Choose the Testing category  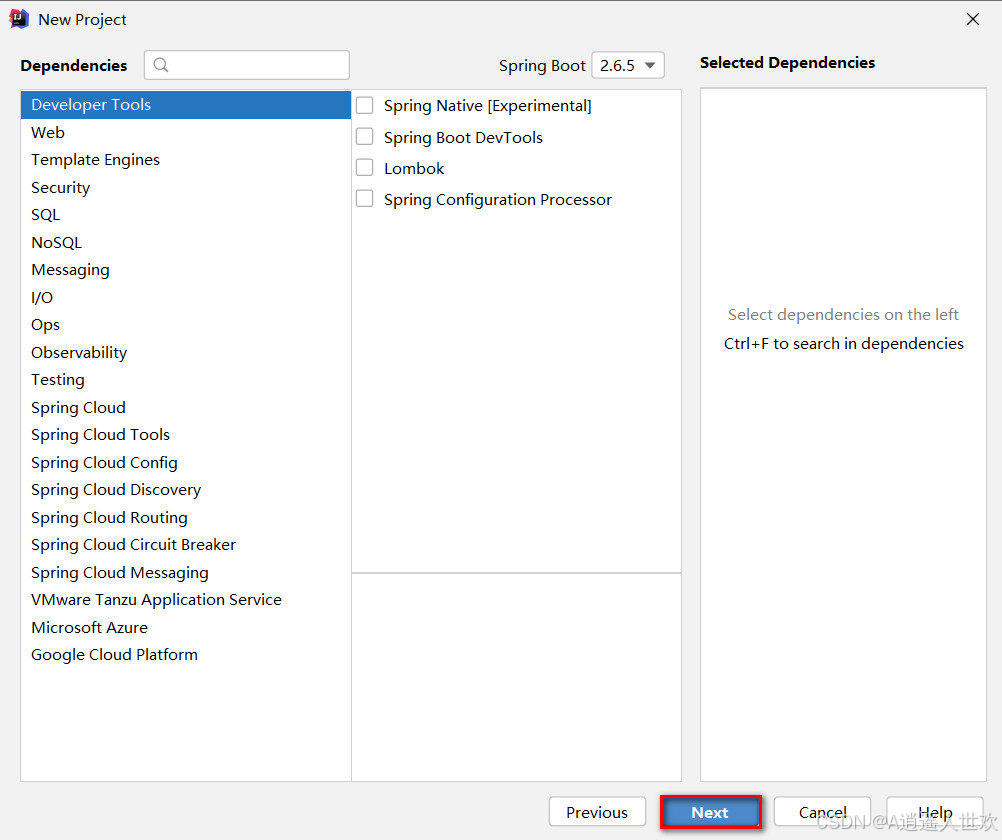point(186,380)
